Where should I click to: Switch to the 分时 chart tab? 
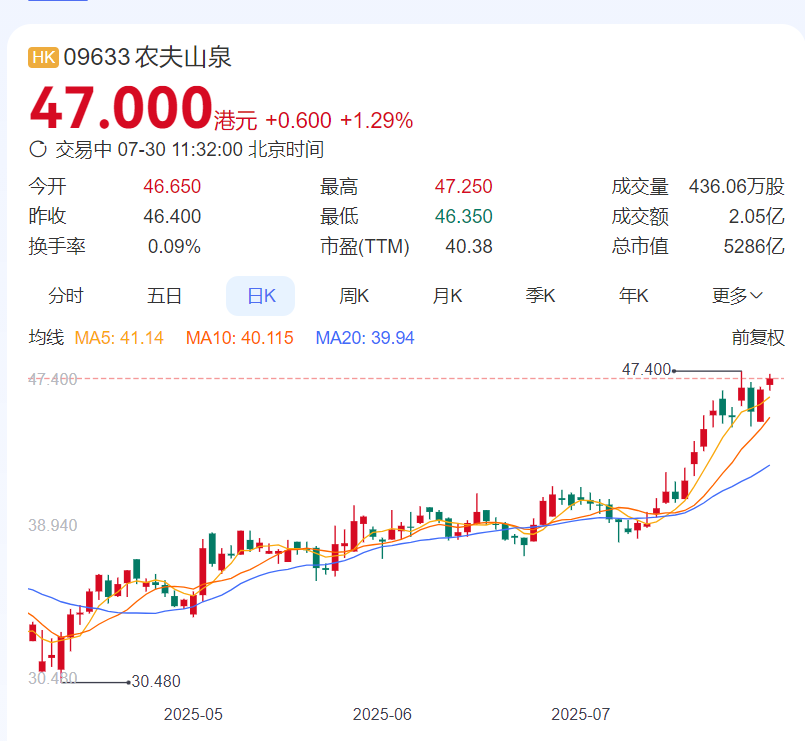click(x=66, y=296)
